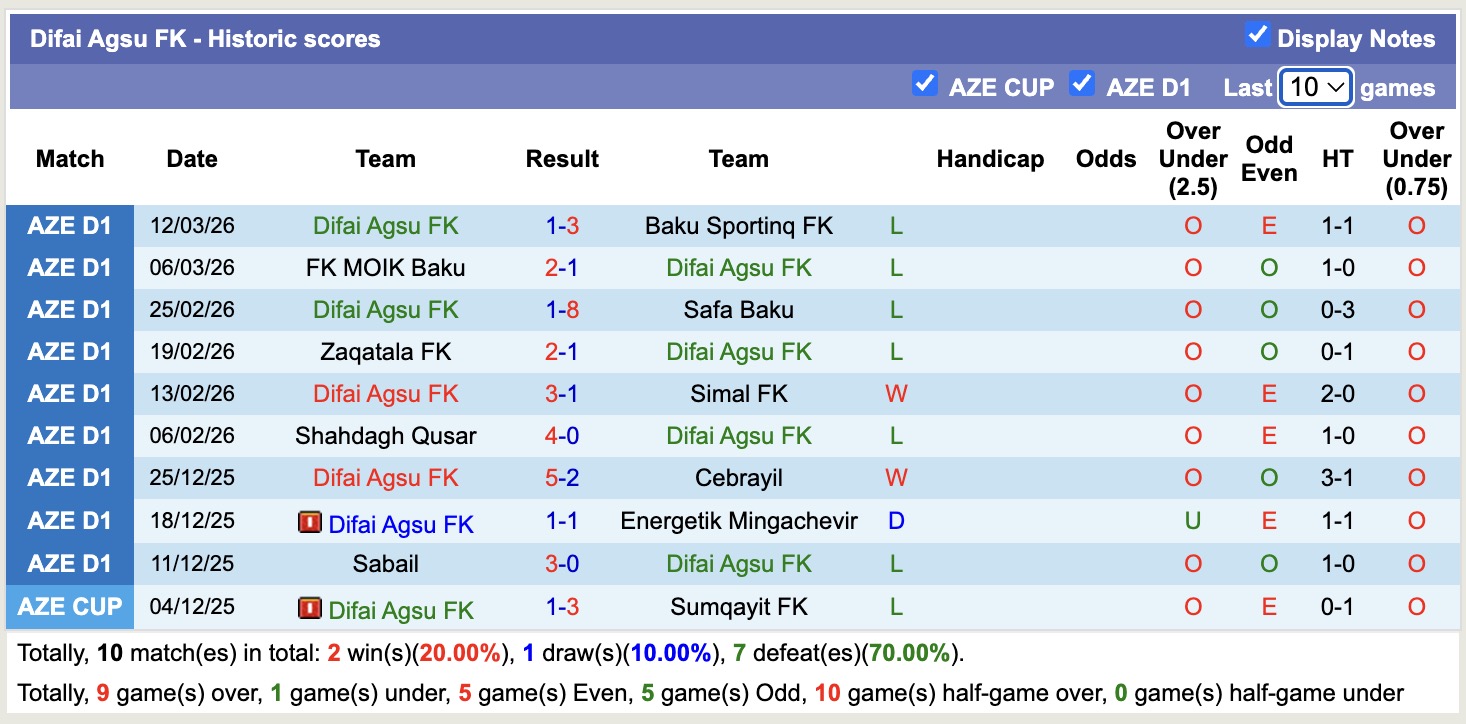Open the Last games count dropdown
Image resolution: width=1466 pixels, height=724 pixels.
coord(1316,88)
